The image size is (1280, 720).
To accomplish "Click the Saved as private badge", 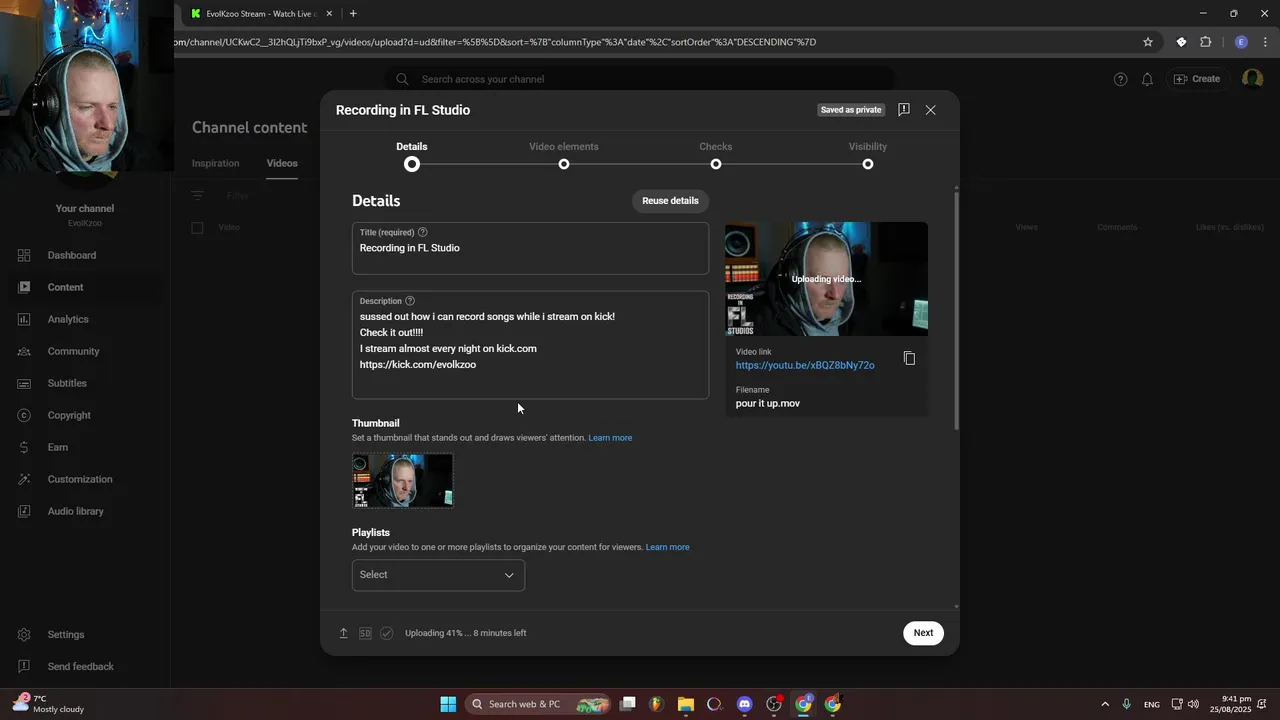I will [x=851, y=110].
